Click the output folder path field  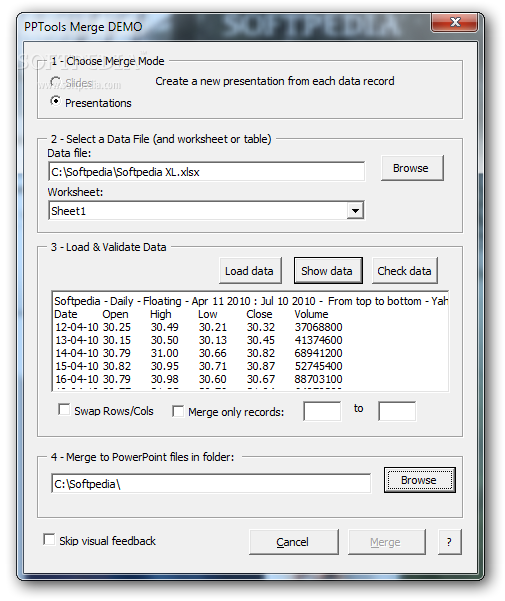[211, 484]
